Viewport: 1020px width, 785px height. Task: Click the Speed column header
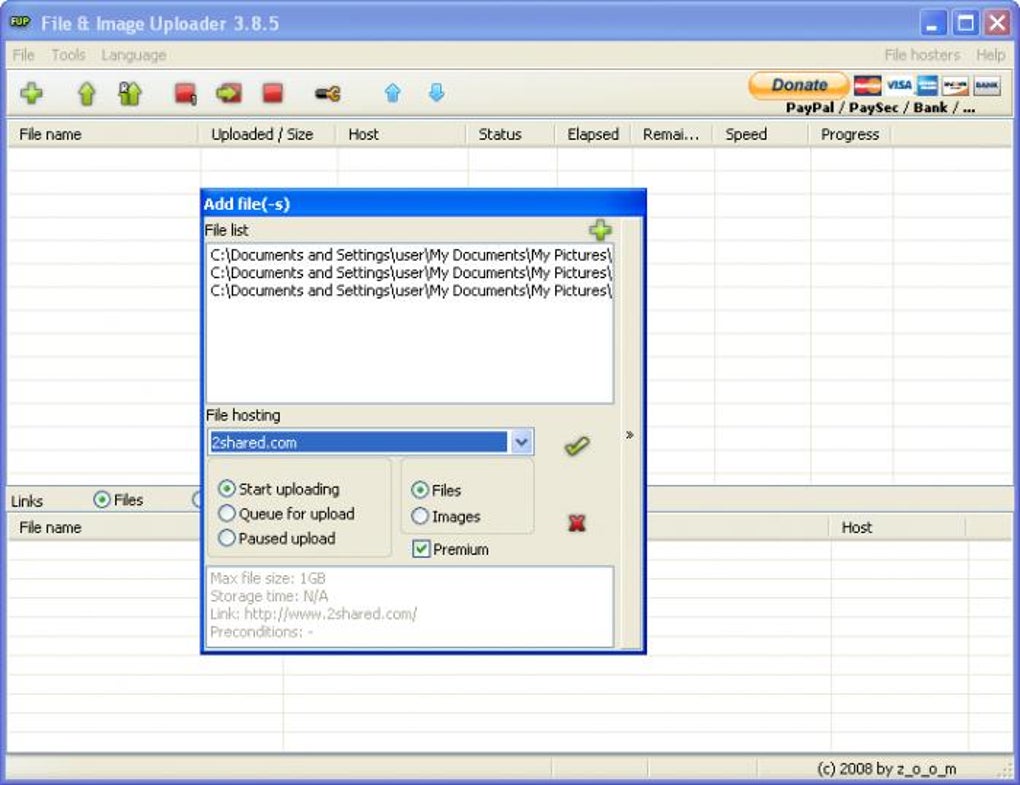[x=760, y=135]
